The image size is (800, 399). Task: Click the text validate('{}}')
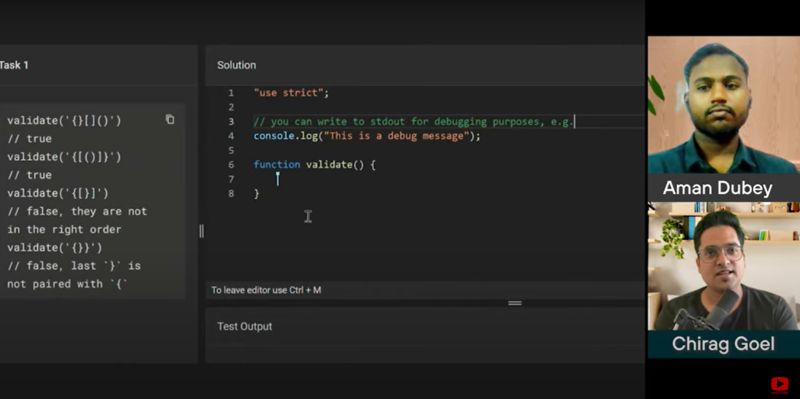click(x=55, y=247)
